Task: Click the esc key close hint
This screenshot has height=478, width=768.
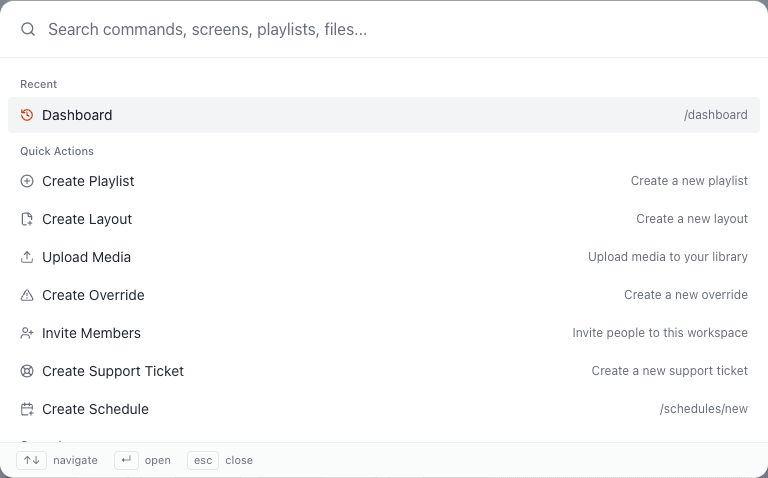Action: click(203, 460)
